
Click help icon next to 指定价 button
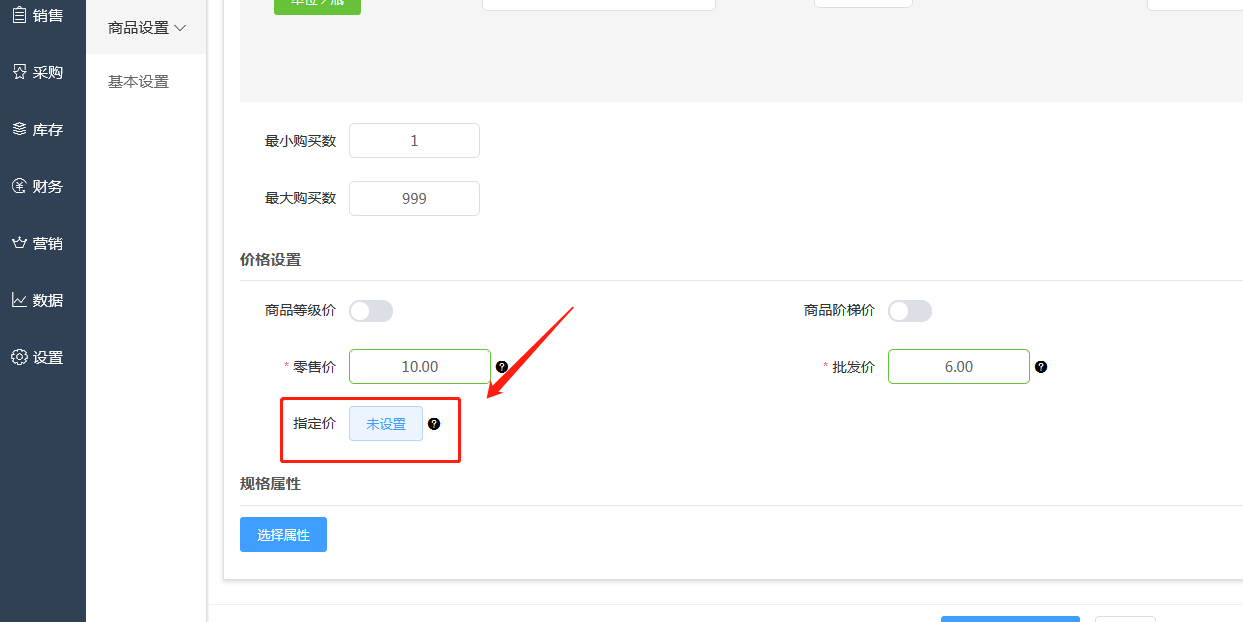(434, 424)
